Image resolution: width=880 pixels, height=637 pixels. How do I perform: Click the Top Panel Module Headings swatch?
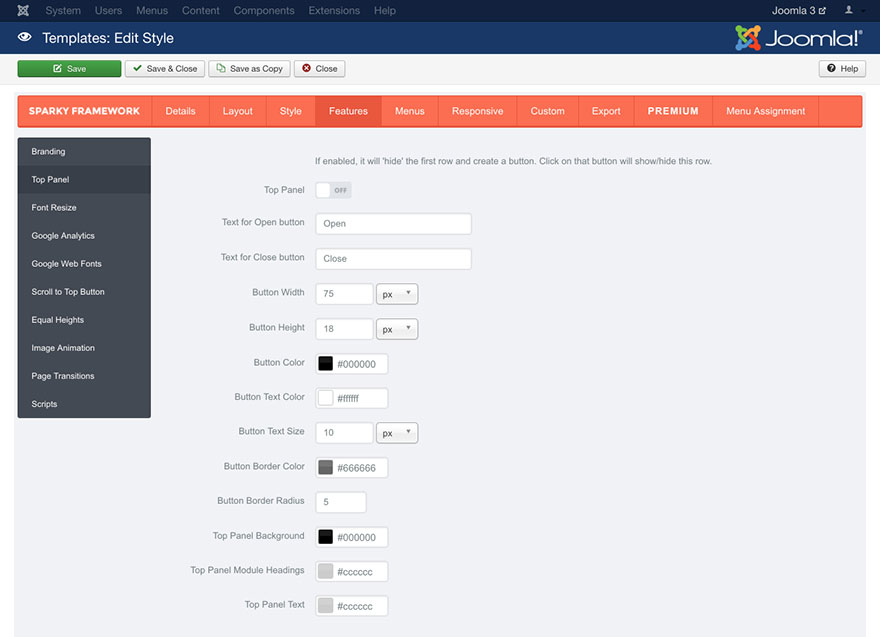click(326, 571)
